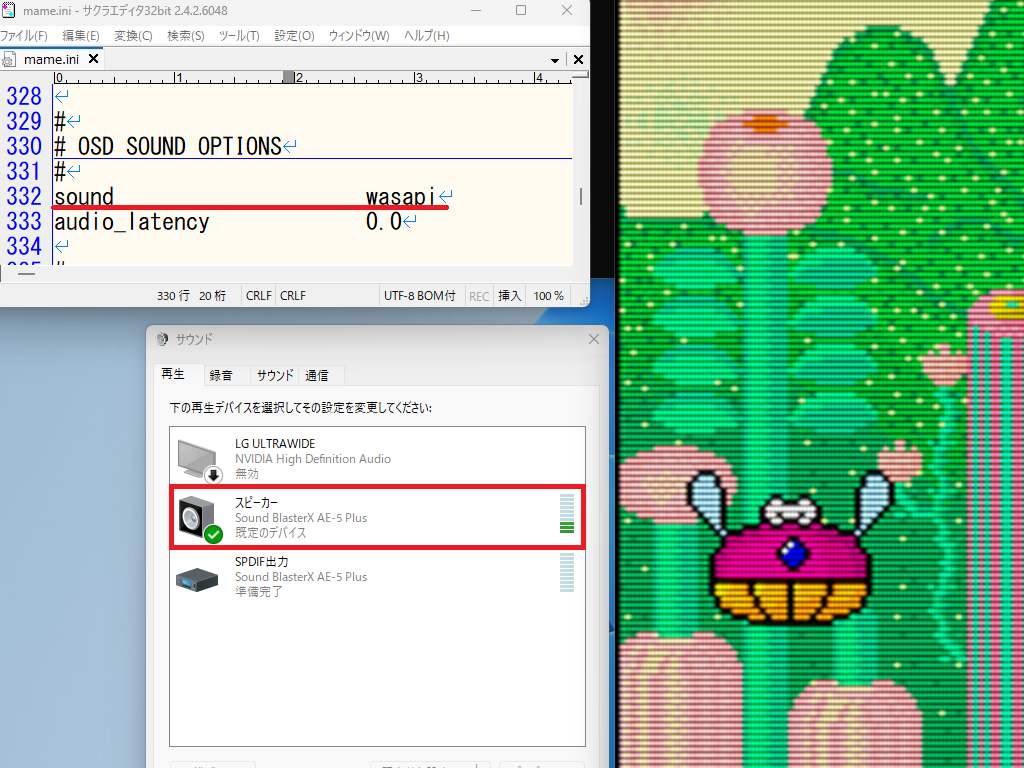This screenshot has width=1024, height=768.
Task: Close the editor pane with right-side X
Action: (579, 60)
